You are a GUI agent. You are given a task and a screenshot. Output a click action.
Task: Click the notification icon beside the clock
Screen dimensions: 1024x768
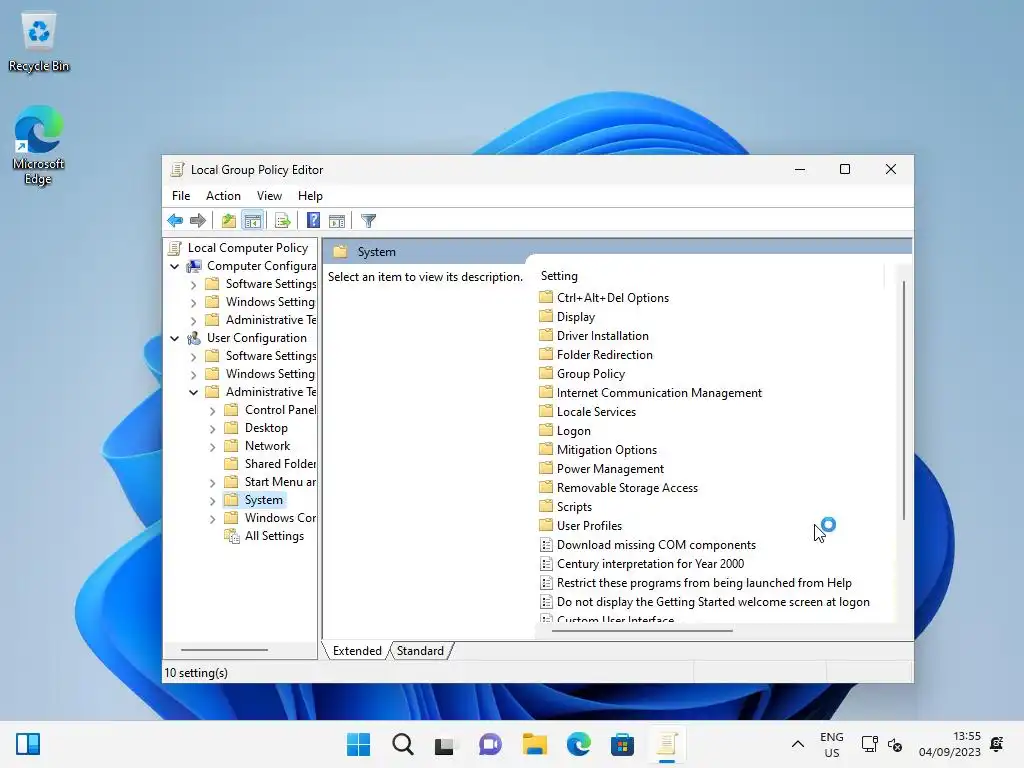click(997, 744)
